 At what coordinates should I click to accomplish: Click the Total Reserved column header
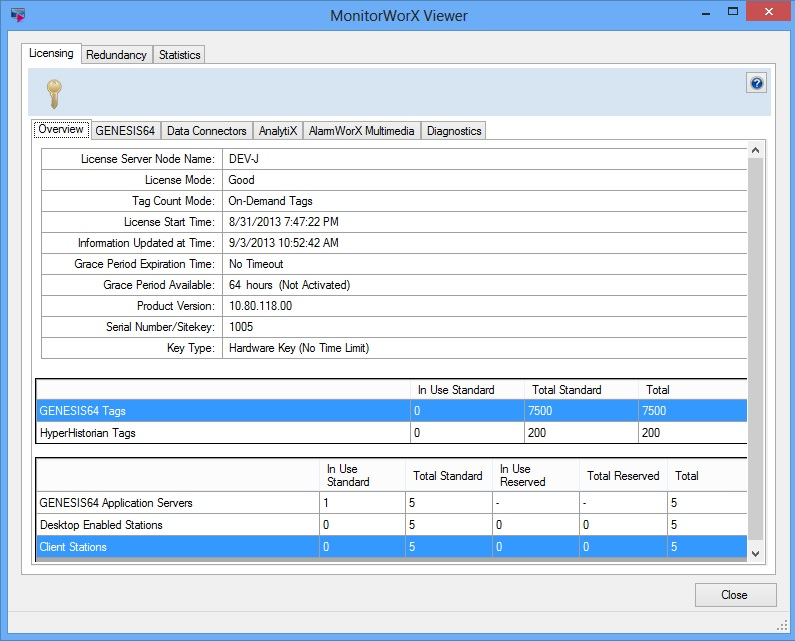622,476
